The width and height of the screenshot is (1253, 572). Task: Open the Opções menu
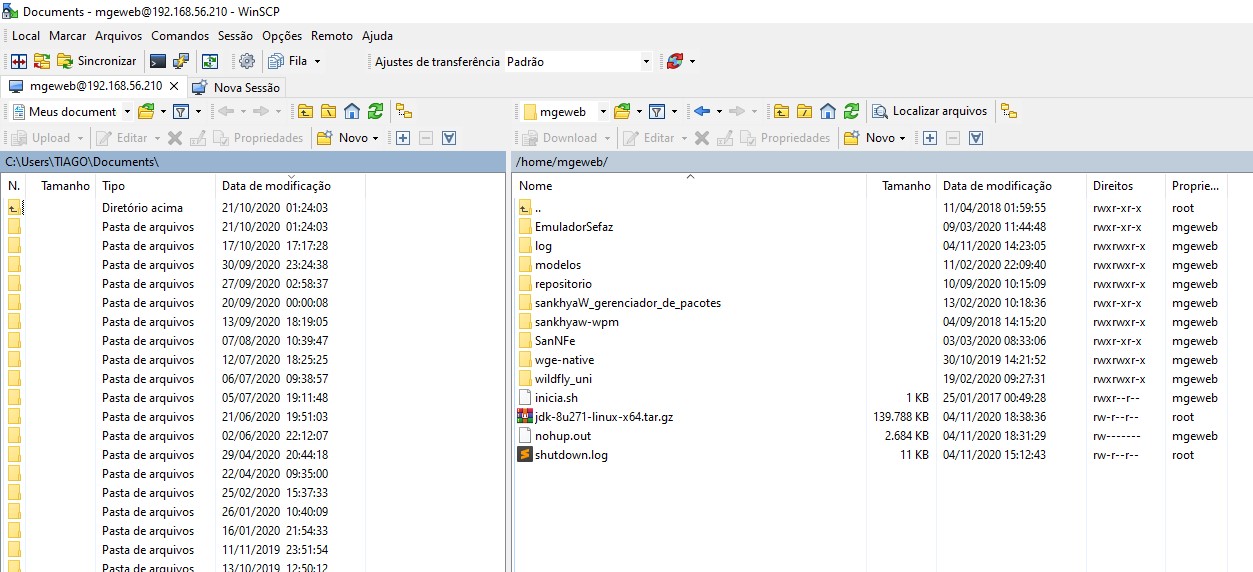click(282, 36)
